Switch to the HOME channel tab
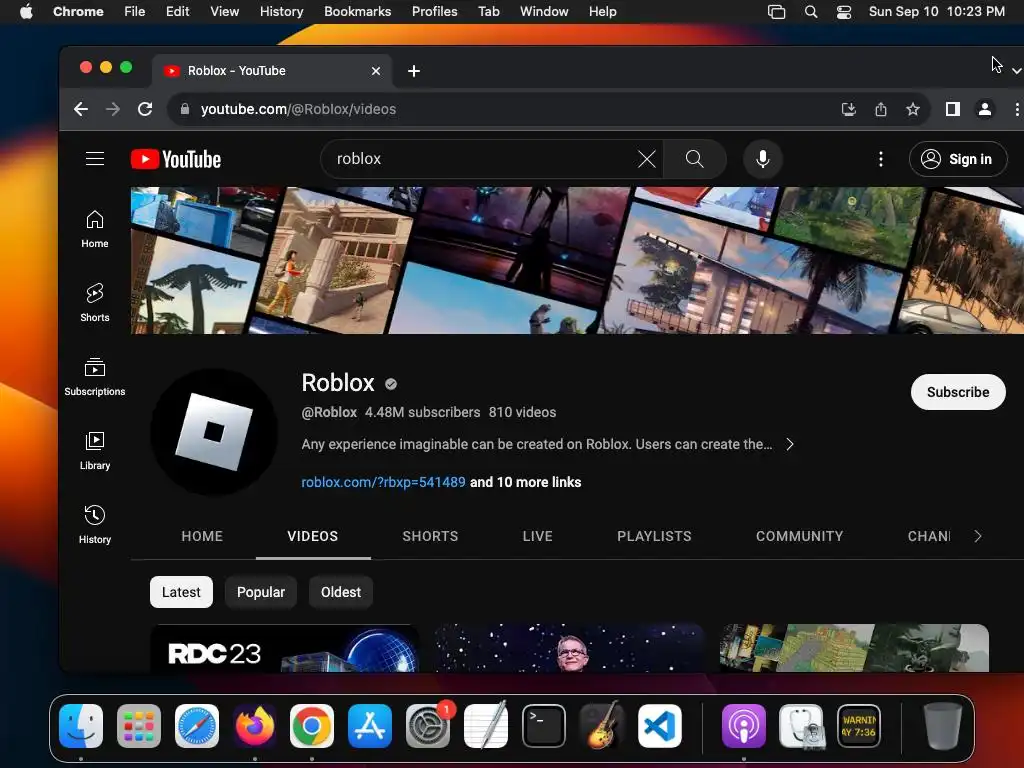The width and height of the screenshot is (1024, 768). click(202, 536)
